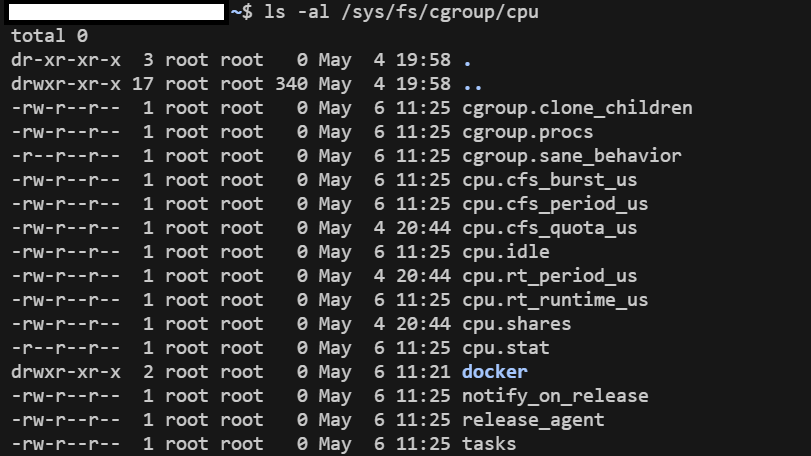This screenshot has height=456, width=811.
Task: Click cgroup.sane_behavior in the listing
Action: (572, 156)
